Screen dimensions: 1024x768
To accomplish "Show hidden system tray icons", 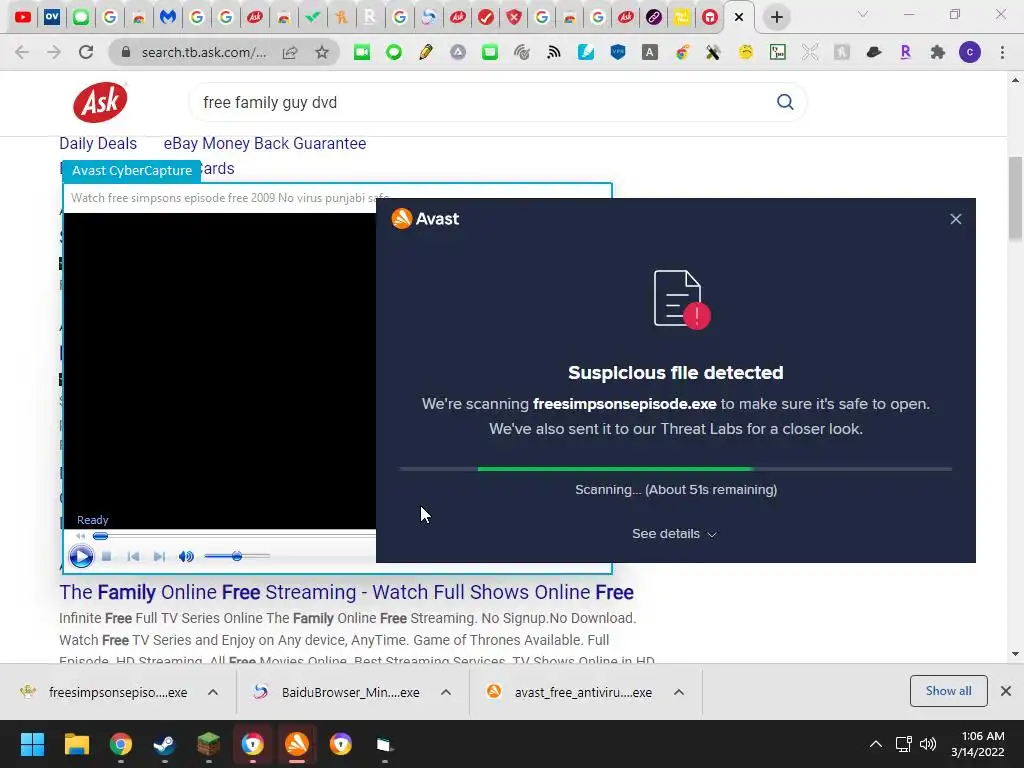I will tap(876, 744).
